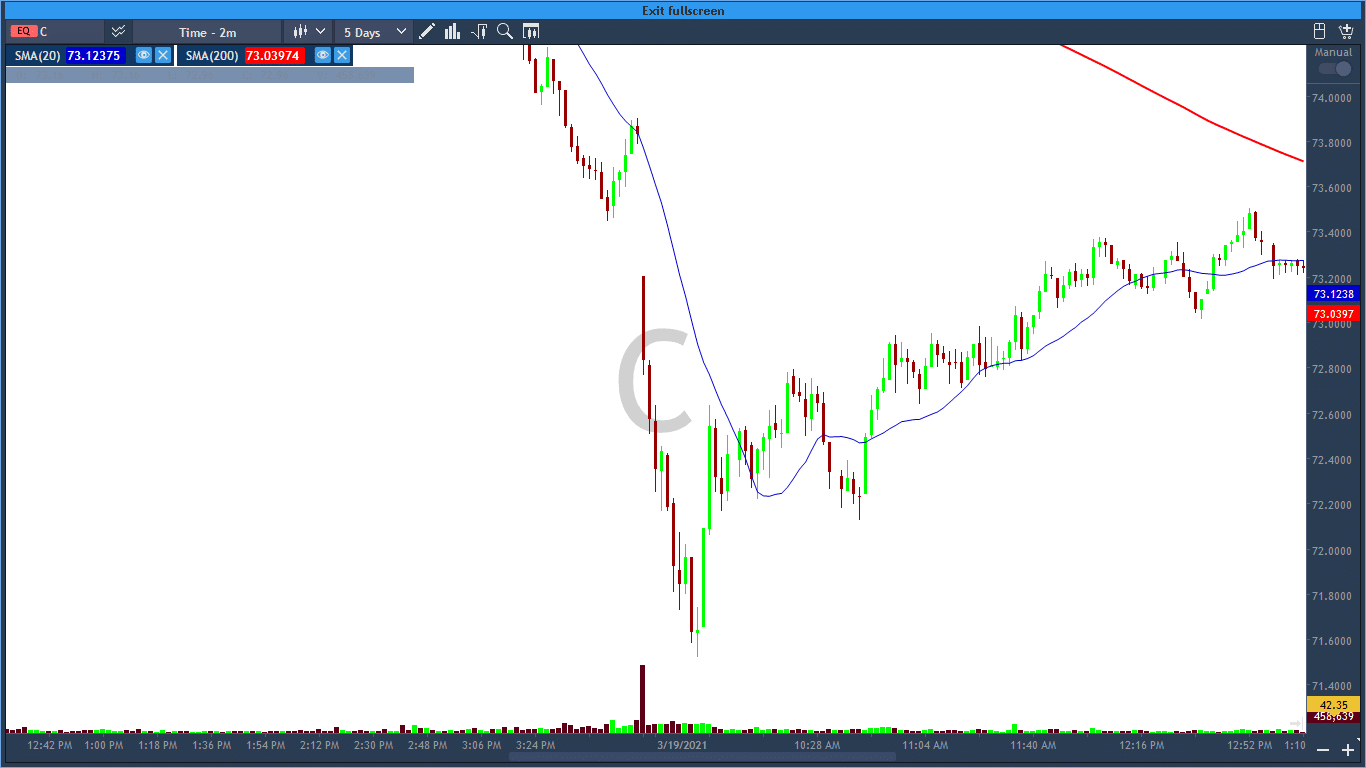Select the pencil drawing tool

point(427,32)
